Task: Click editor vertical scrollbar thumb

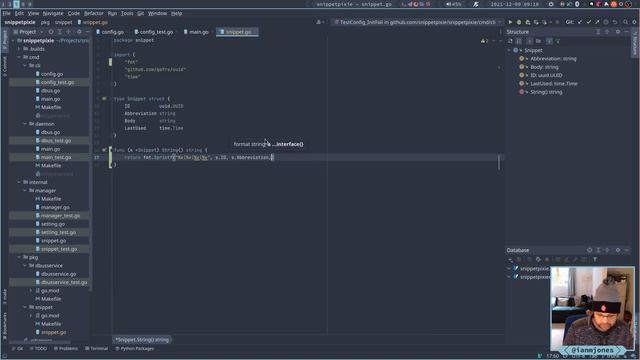Action: click(499, 162)
